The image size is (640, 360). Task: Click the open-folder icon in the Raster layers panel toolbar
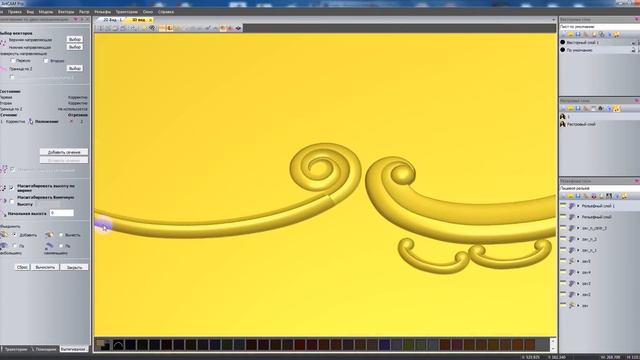click(571, 108)
